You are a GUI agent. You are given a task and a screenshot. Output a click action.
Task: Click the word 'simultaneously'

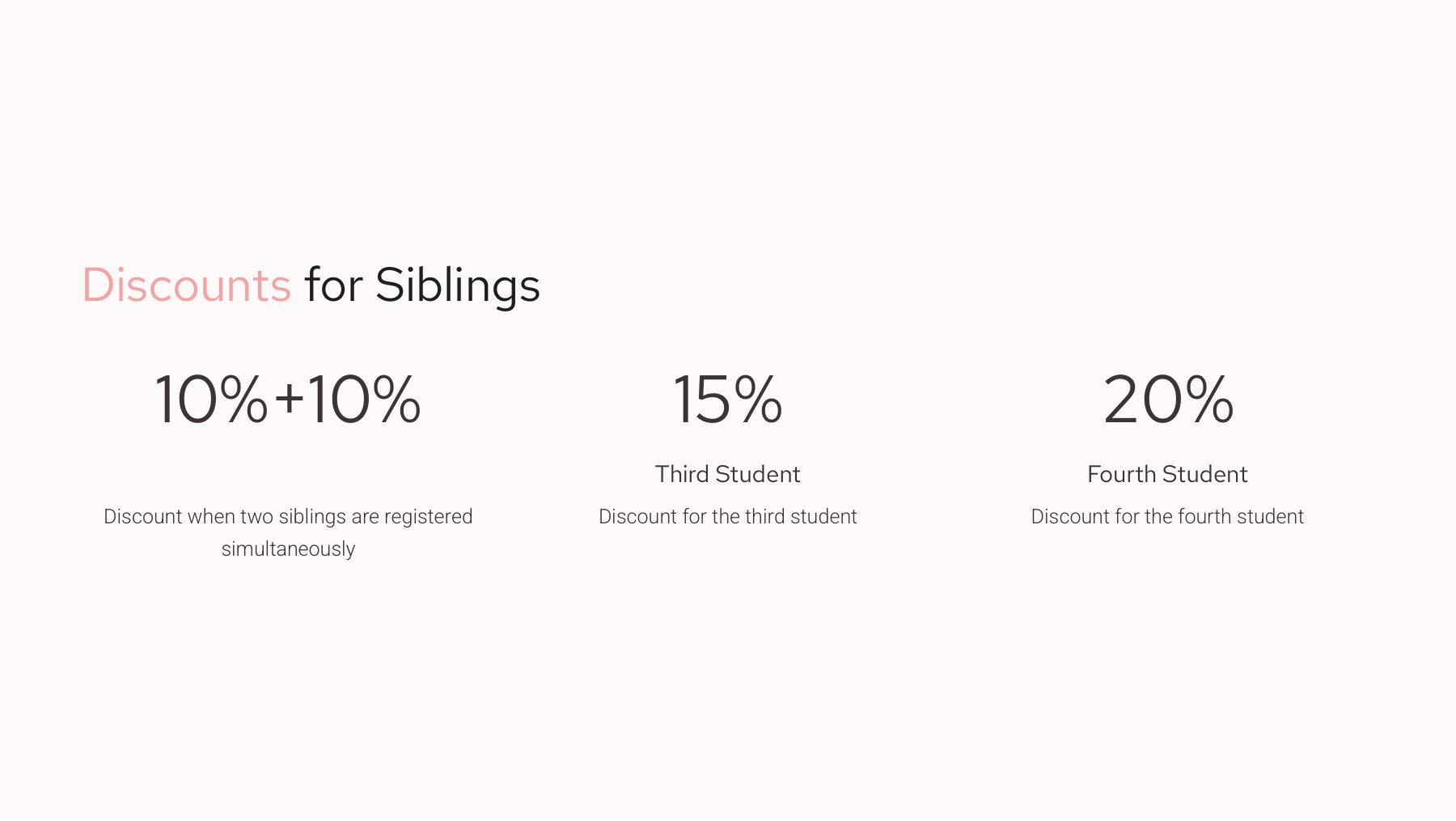point(288,549)
